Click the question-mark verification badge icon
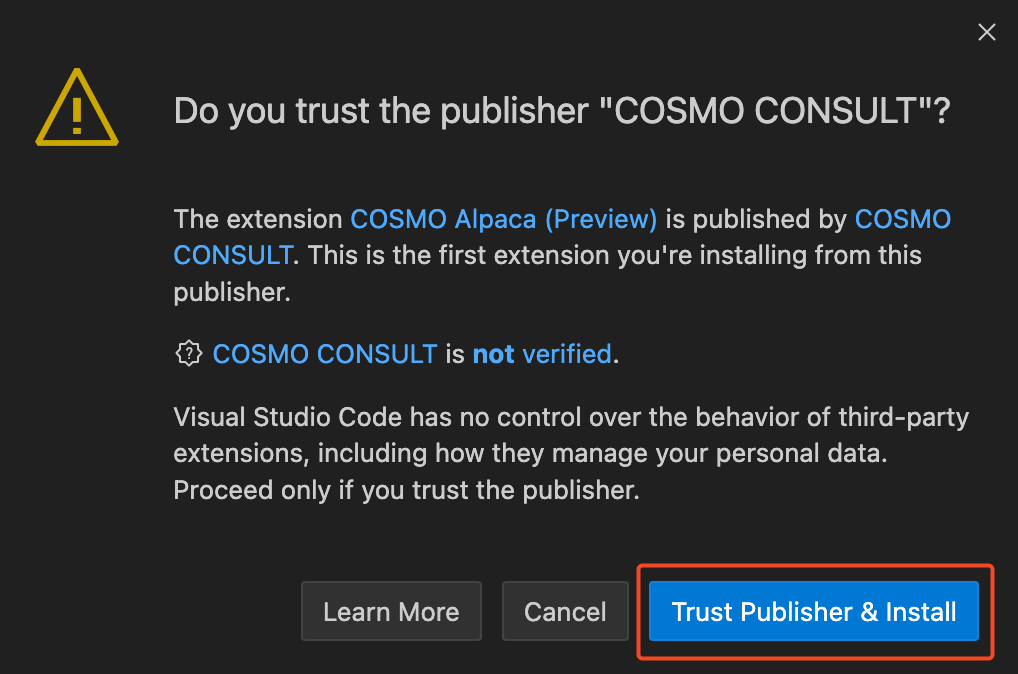This screenshot has width=1018, height=674. coord(189,353)
